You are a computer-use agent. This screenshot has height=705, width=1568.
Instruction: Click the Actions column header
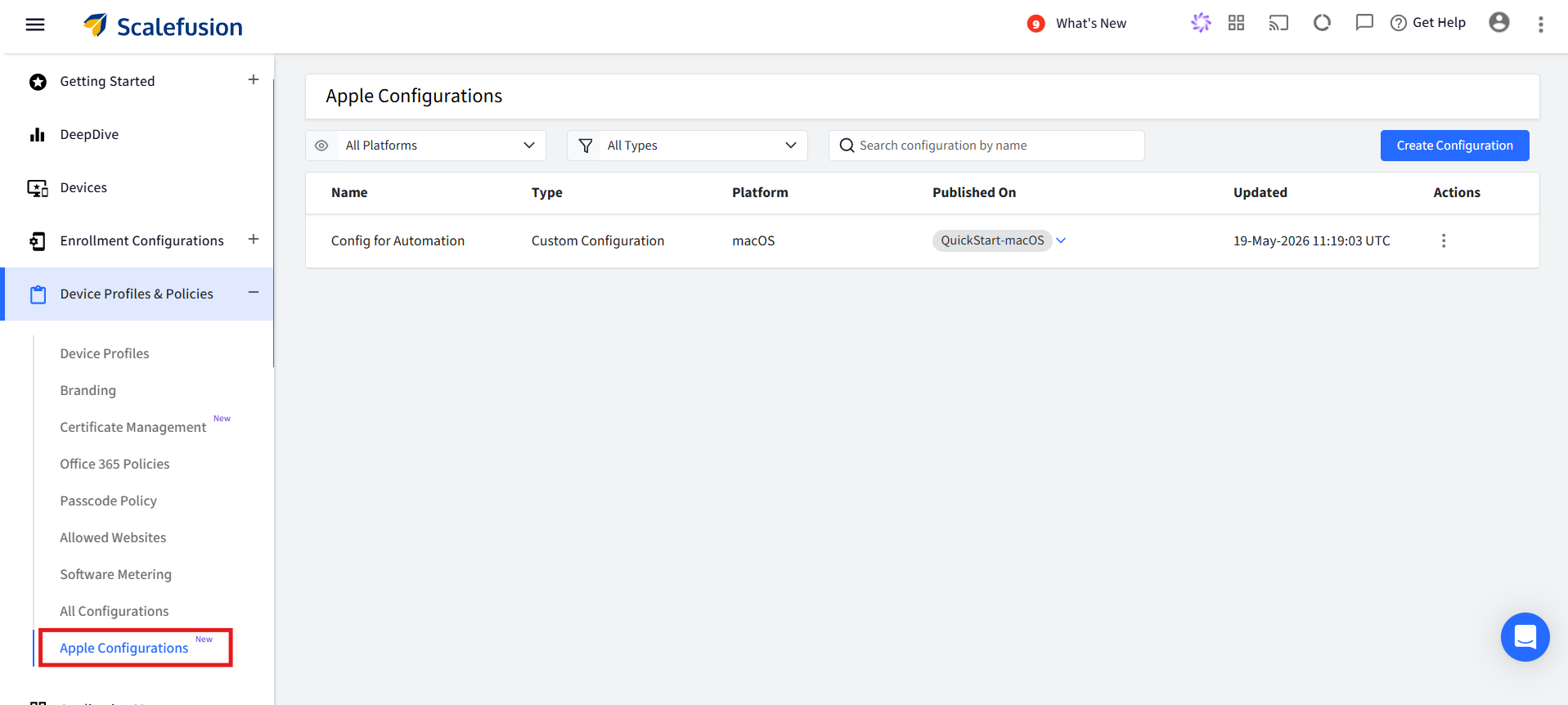(x=1457, y=192)
